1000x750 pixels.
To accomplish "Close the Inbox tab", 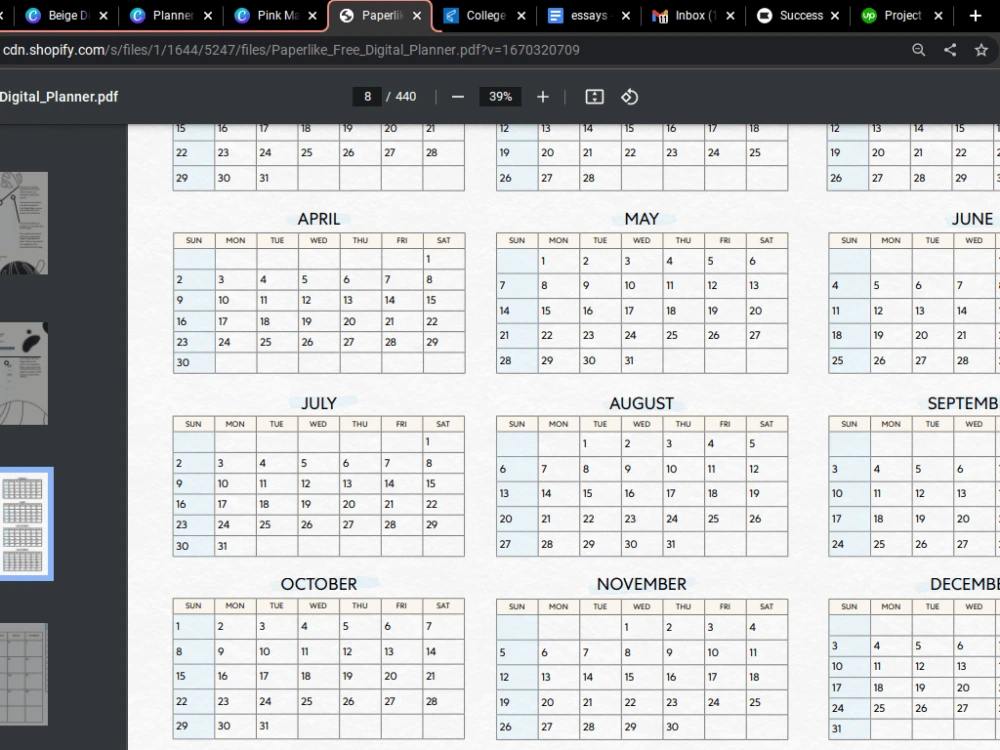I will coord(730,16).
